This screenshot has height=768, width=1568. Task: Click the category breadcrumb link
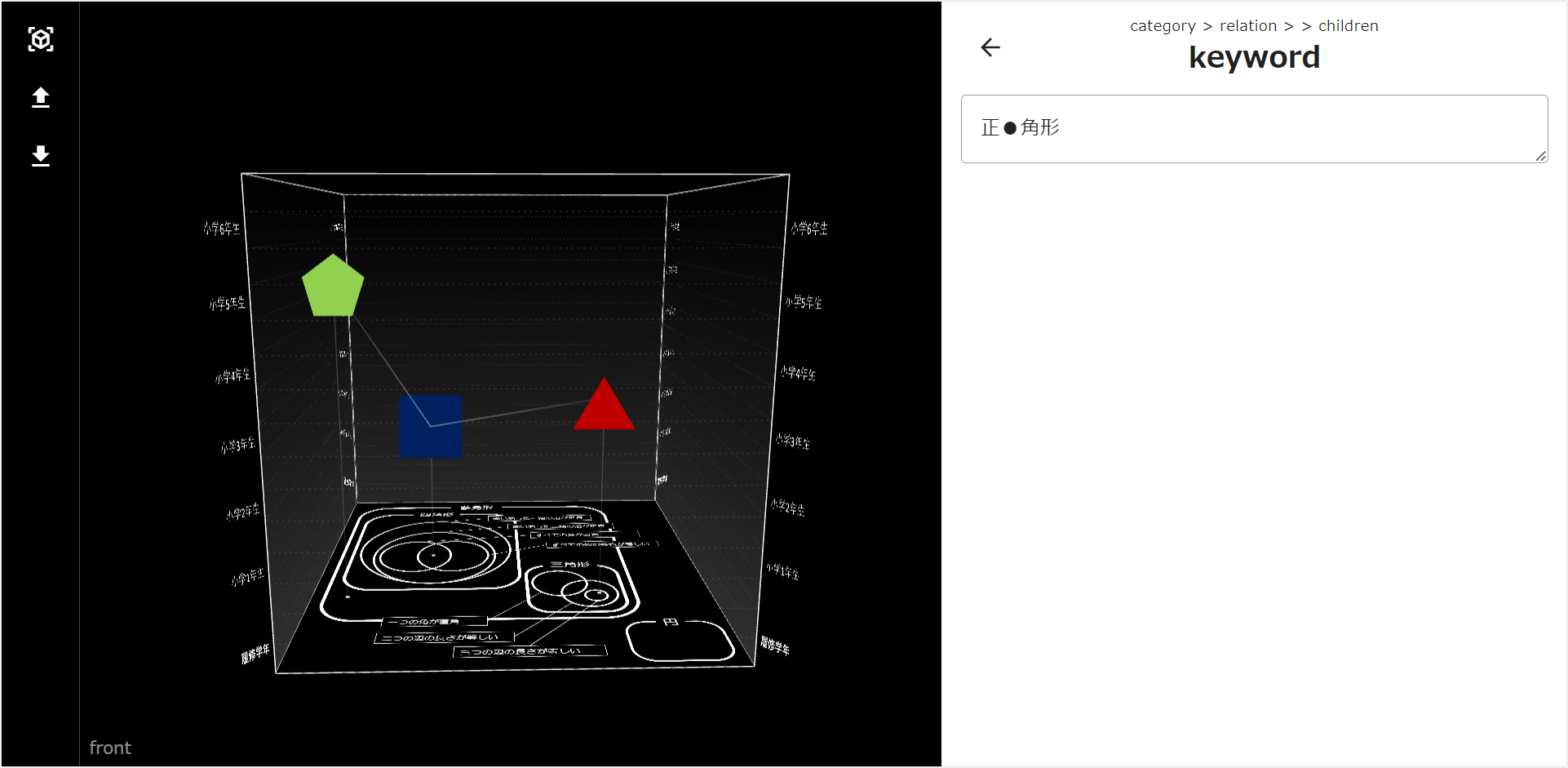(1162, 26)
